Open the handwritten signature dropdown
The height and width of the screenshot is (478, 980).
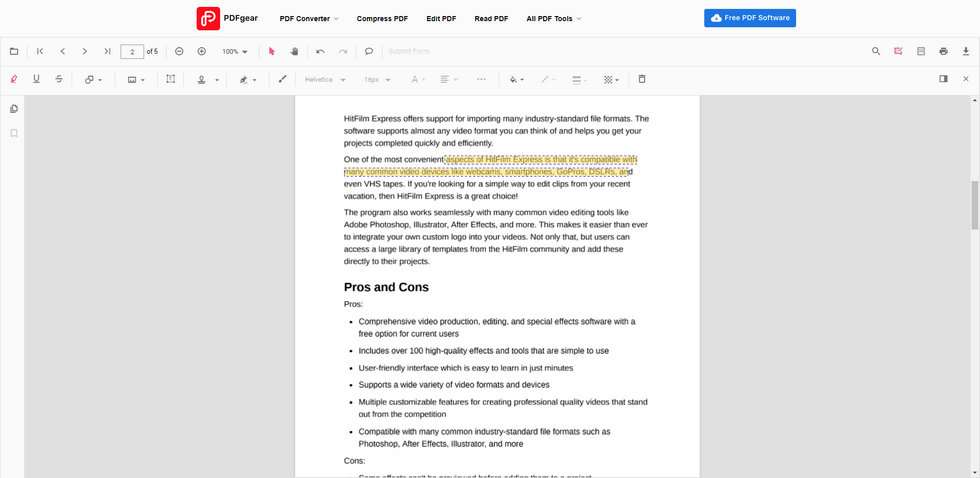click(248, 79)
